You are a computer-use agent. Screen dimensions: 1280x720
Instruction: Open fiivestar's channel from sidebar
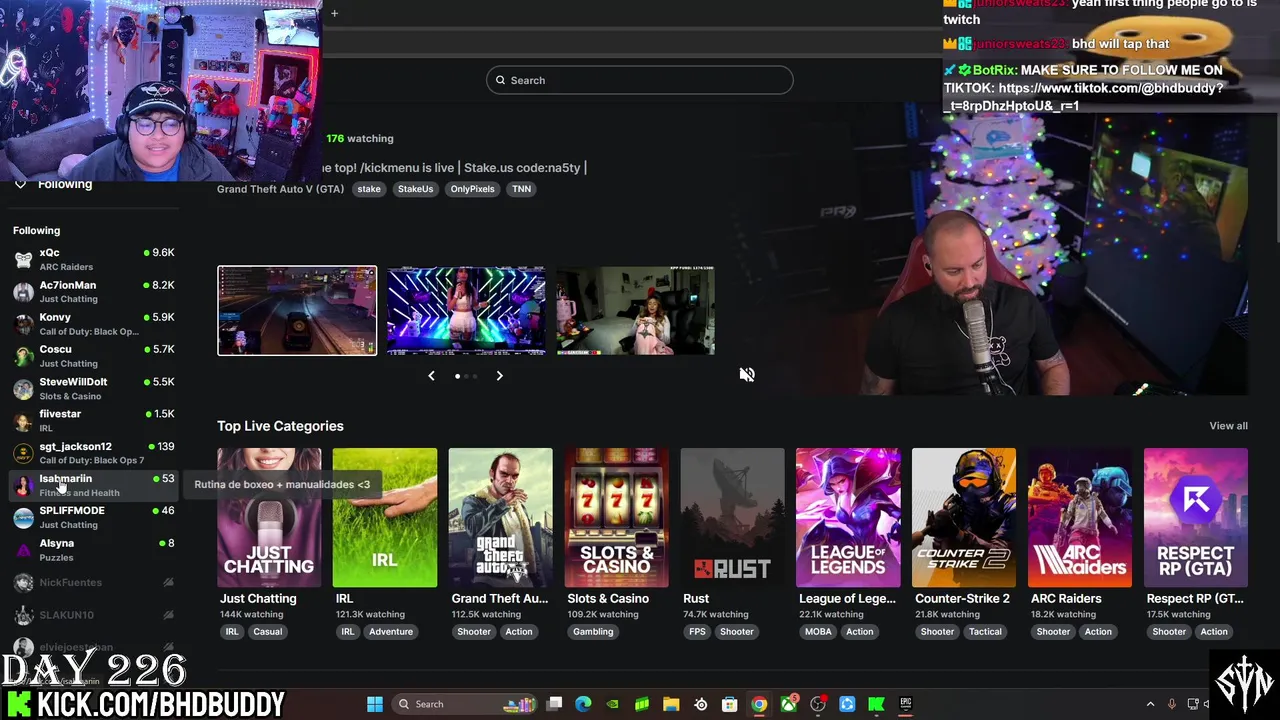tap(94, 420)
